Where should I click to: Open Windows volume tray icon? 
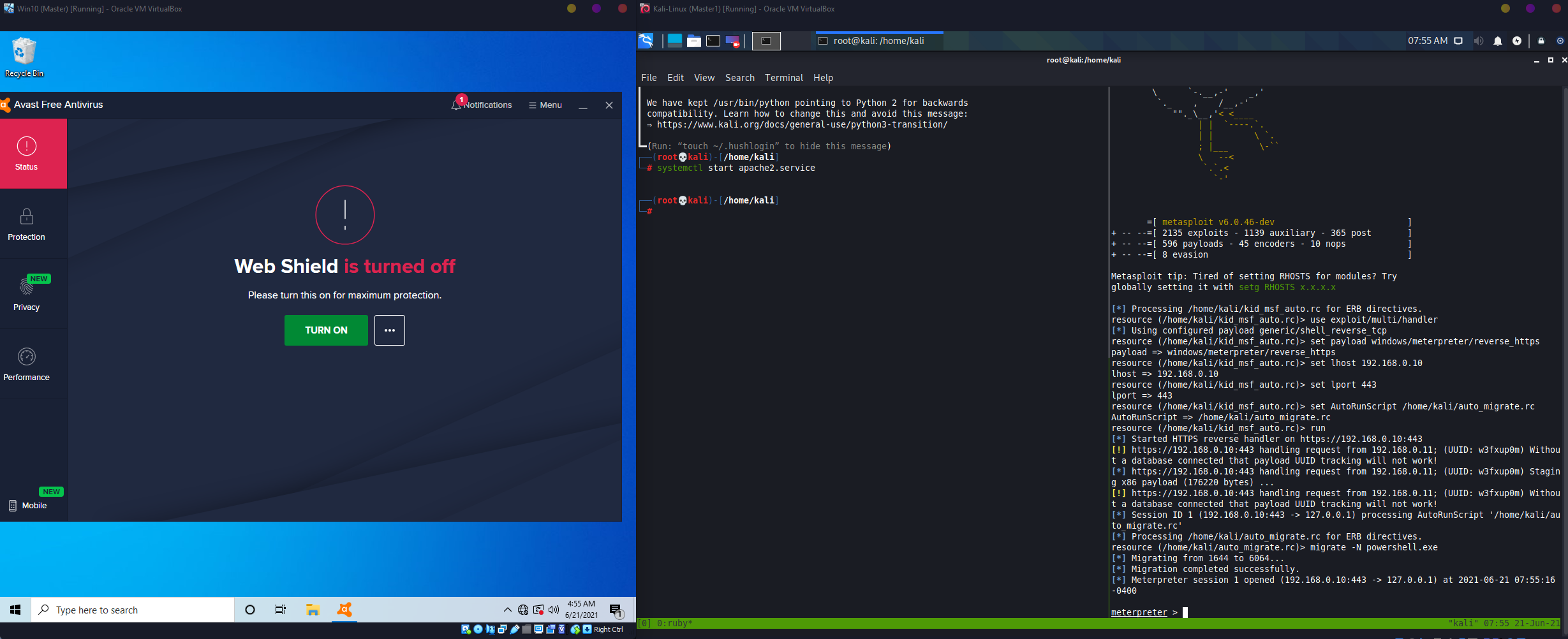(x=554, y=610)
